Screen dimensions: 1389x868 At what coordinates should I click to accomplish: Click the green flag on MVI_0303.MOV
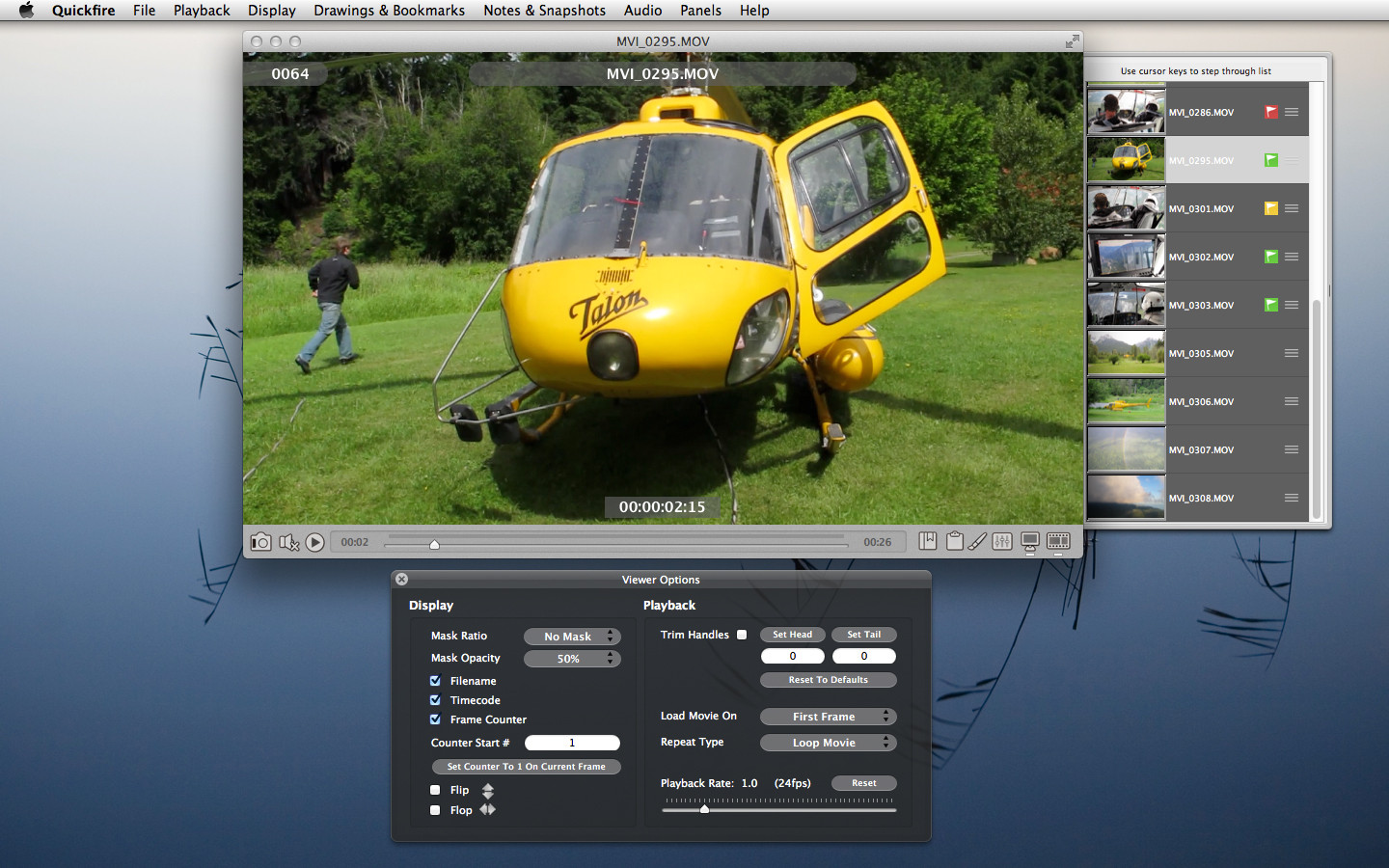pyautogui.click(x=1271, y=305)
